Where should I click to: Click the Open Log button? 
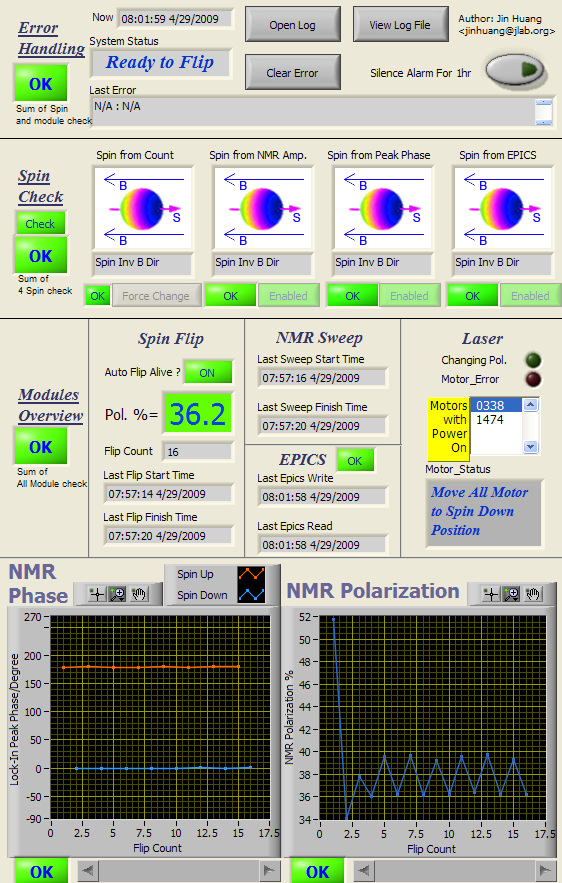coord(292,25)
